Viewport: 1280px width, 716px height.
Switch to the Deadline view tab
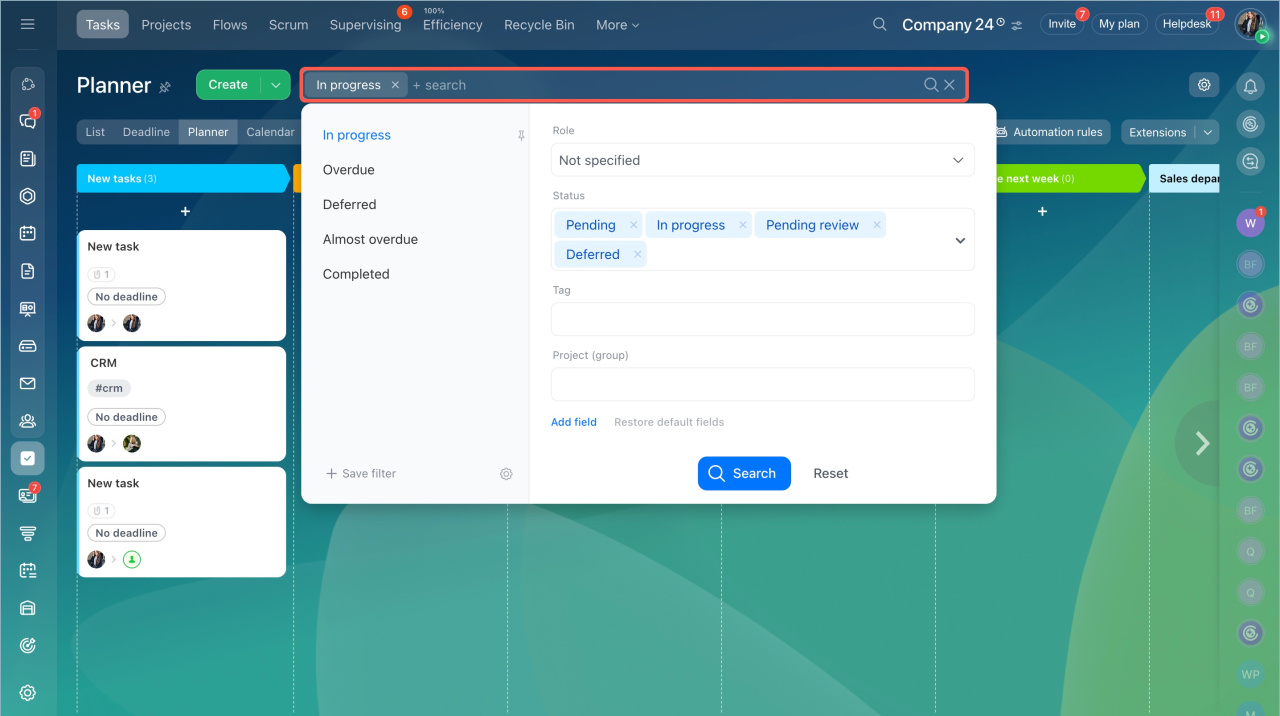pos(146,132)
